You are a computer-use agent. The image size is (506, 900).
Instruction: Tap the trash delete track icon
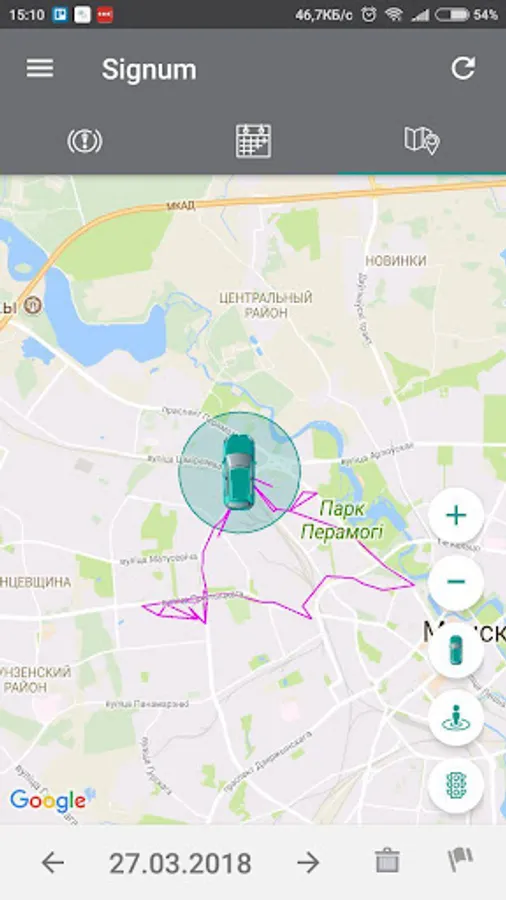click(x=387, y=861)
